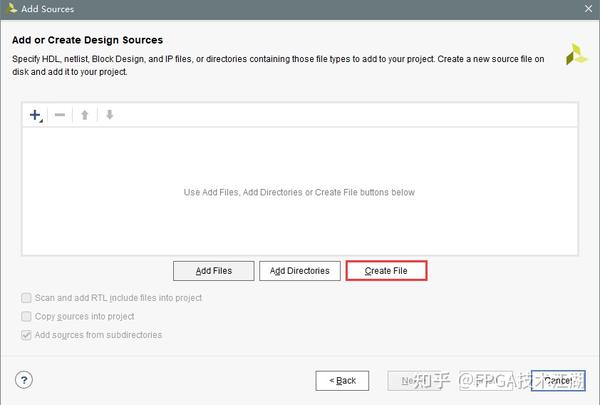This screenshot has height=405, width=600.
Task: Move selected file down with down arrow
Action: tap(110, 115)
